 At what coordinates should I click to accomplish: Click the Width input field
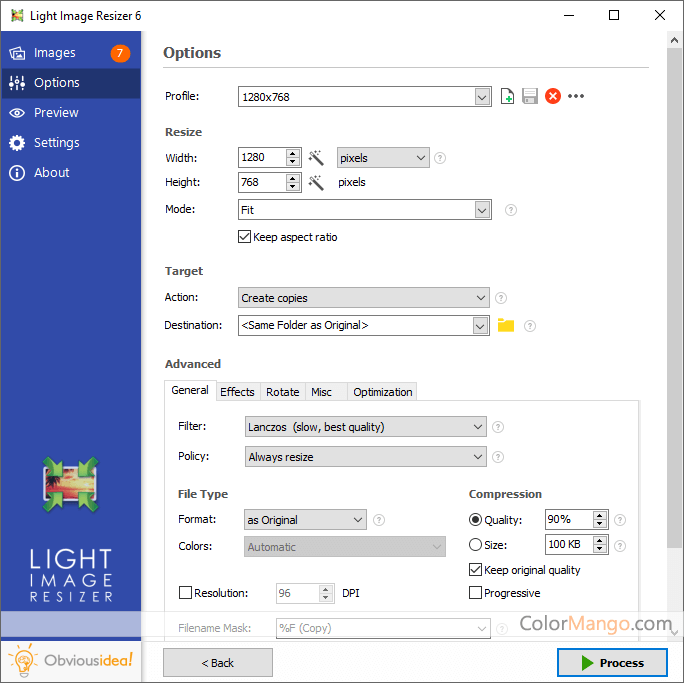262,157
